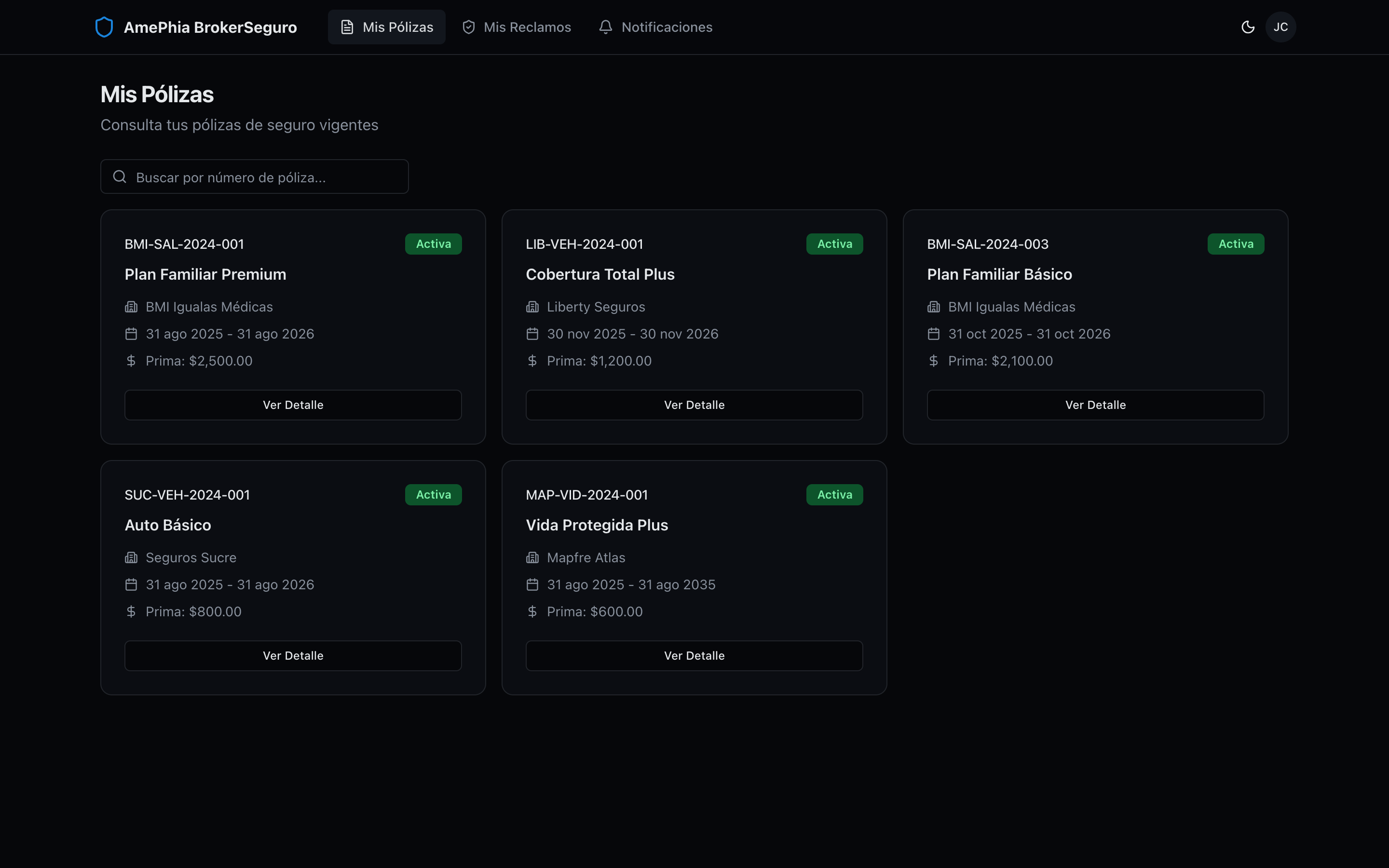Click the Cobertura Total Plus title
This screenshot has height=868, width=1389.
pos(600,274)
